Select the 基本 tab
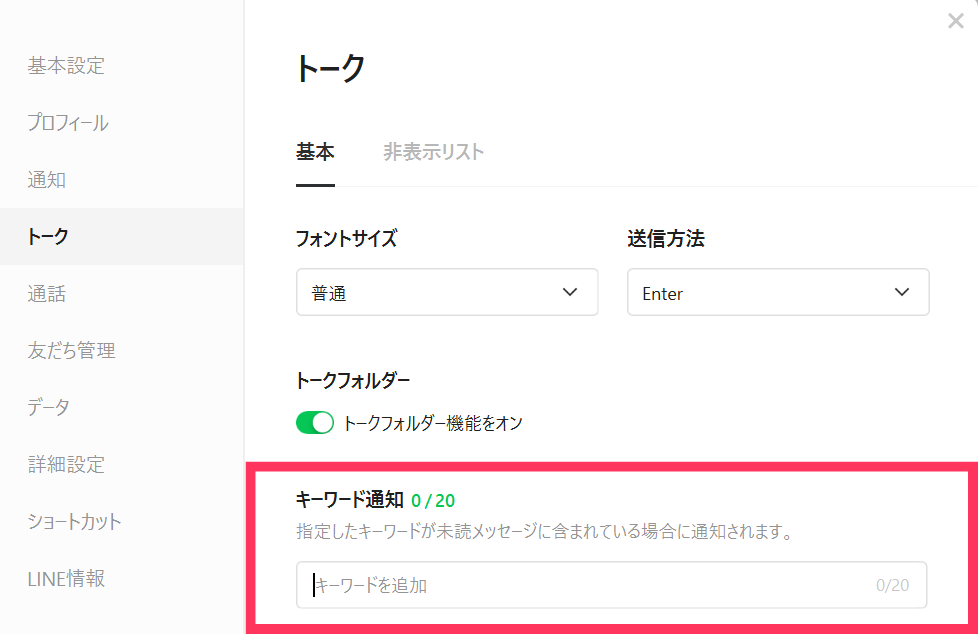The height and width of the screenshot is (634, 978). coord(315,152)
